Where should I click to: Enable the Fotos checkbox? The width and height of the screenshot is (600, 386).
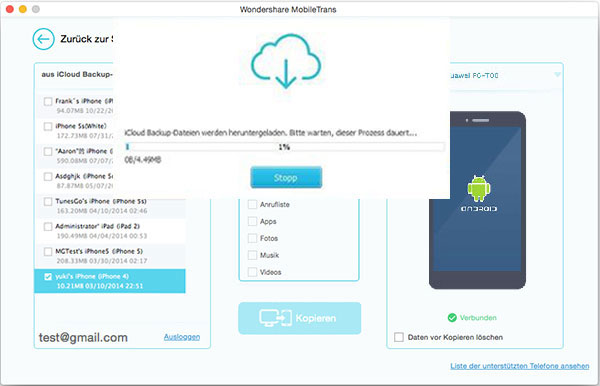[252, 238]
